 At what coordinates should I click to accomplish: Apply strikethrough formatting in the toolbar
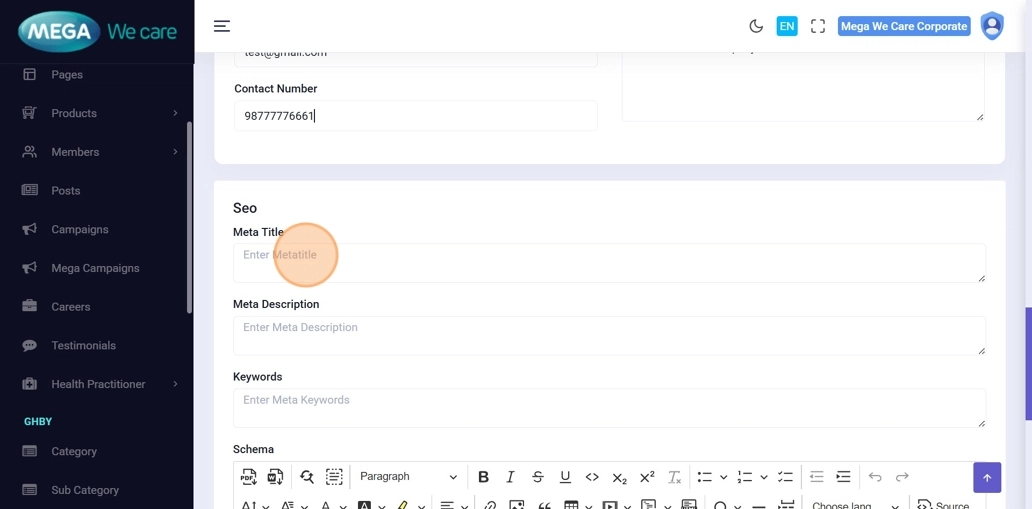click(x=538, y=477)
